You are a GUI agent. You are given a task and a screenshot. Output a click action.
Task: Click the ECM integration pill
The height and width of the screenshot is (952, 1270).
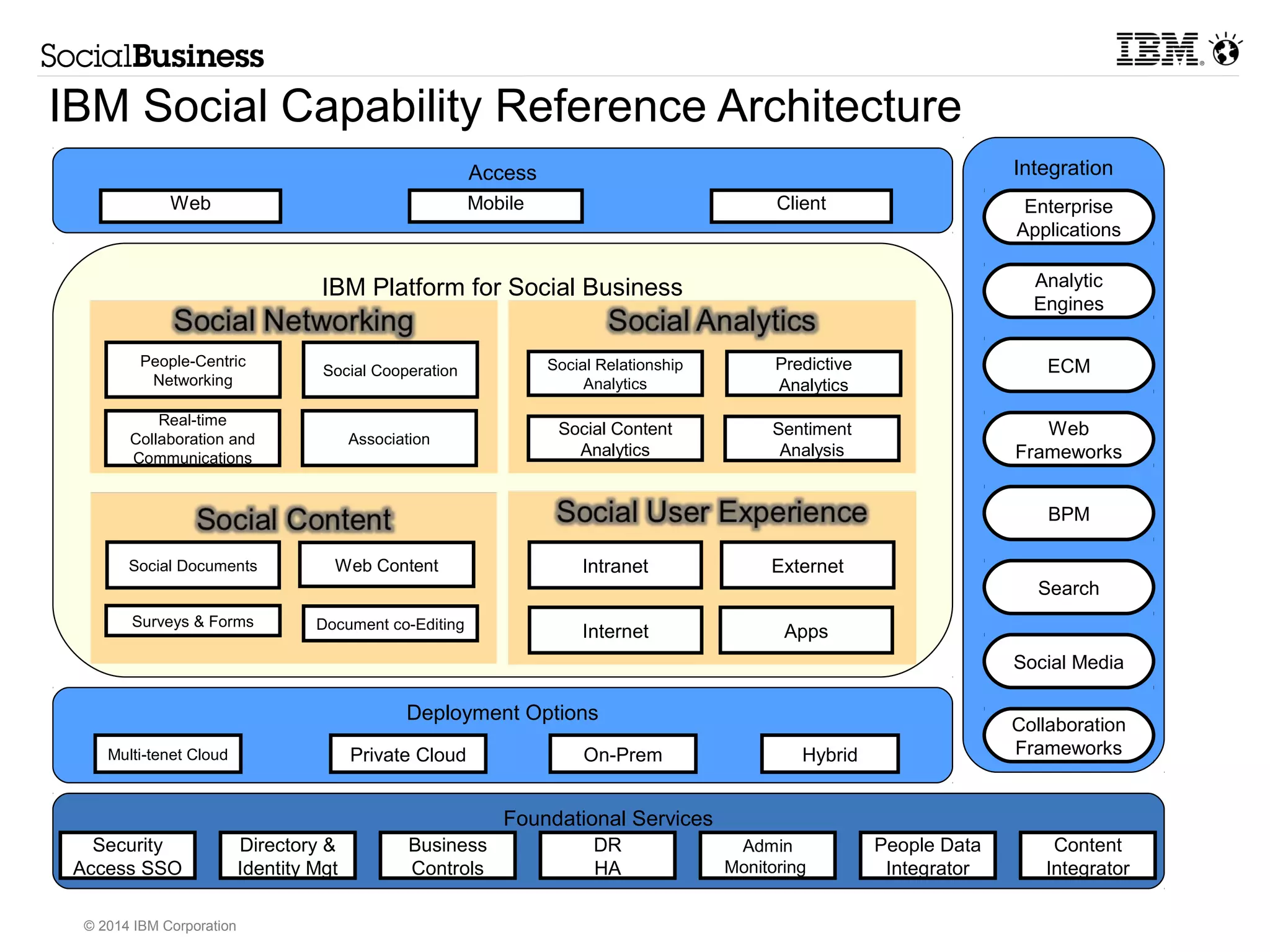click(1068, 366)
